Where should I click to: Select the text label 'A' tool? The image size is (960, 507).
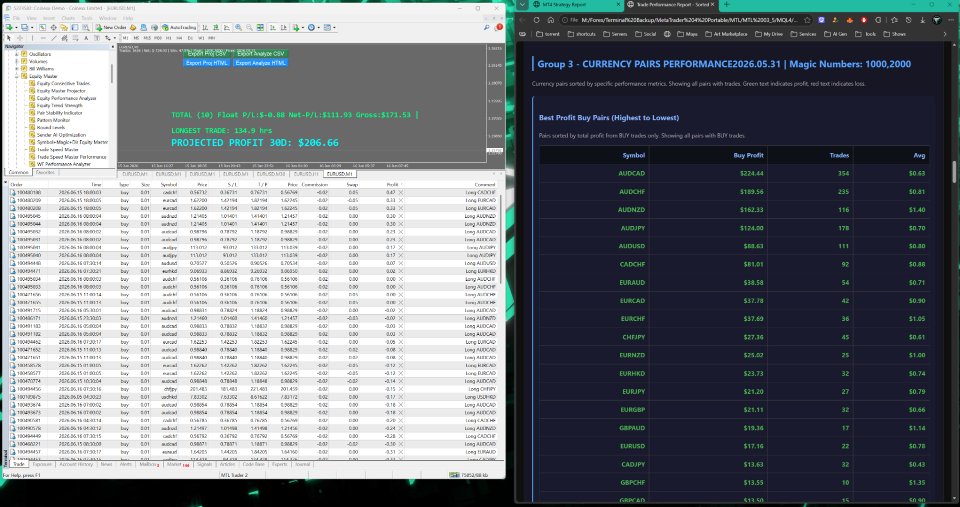coord(86,38)
